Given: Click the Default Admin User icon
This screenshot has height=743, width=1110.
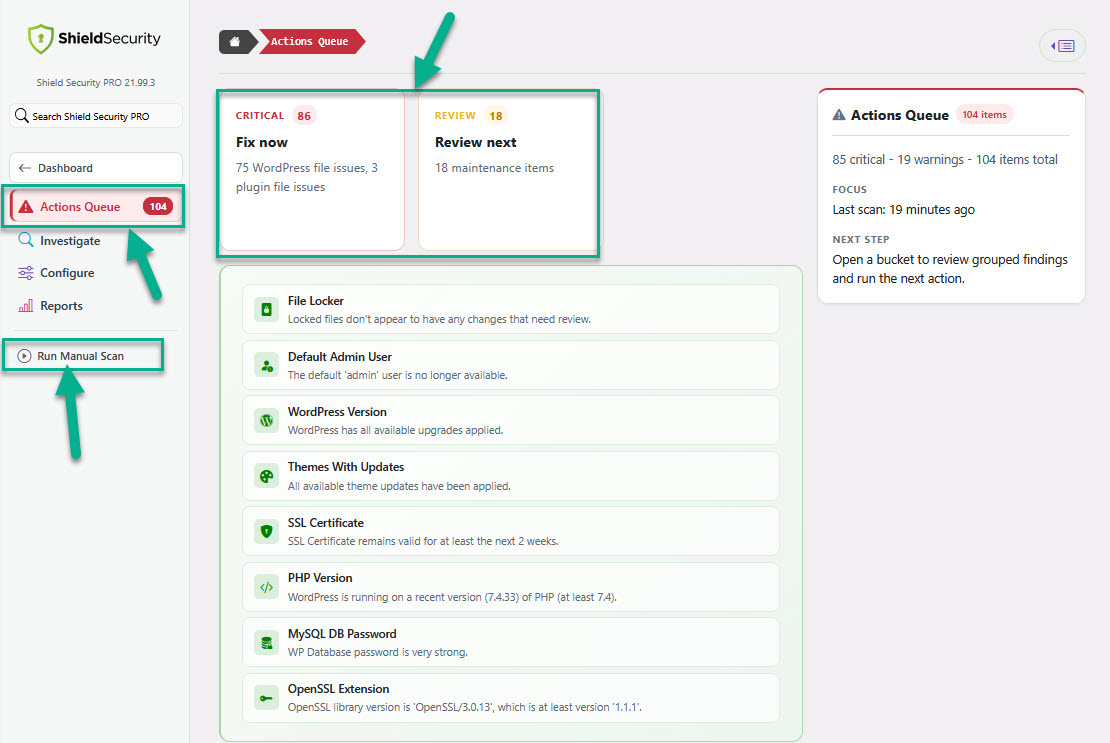Looking at the screenshot, I should point(267,365).
